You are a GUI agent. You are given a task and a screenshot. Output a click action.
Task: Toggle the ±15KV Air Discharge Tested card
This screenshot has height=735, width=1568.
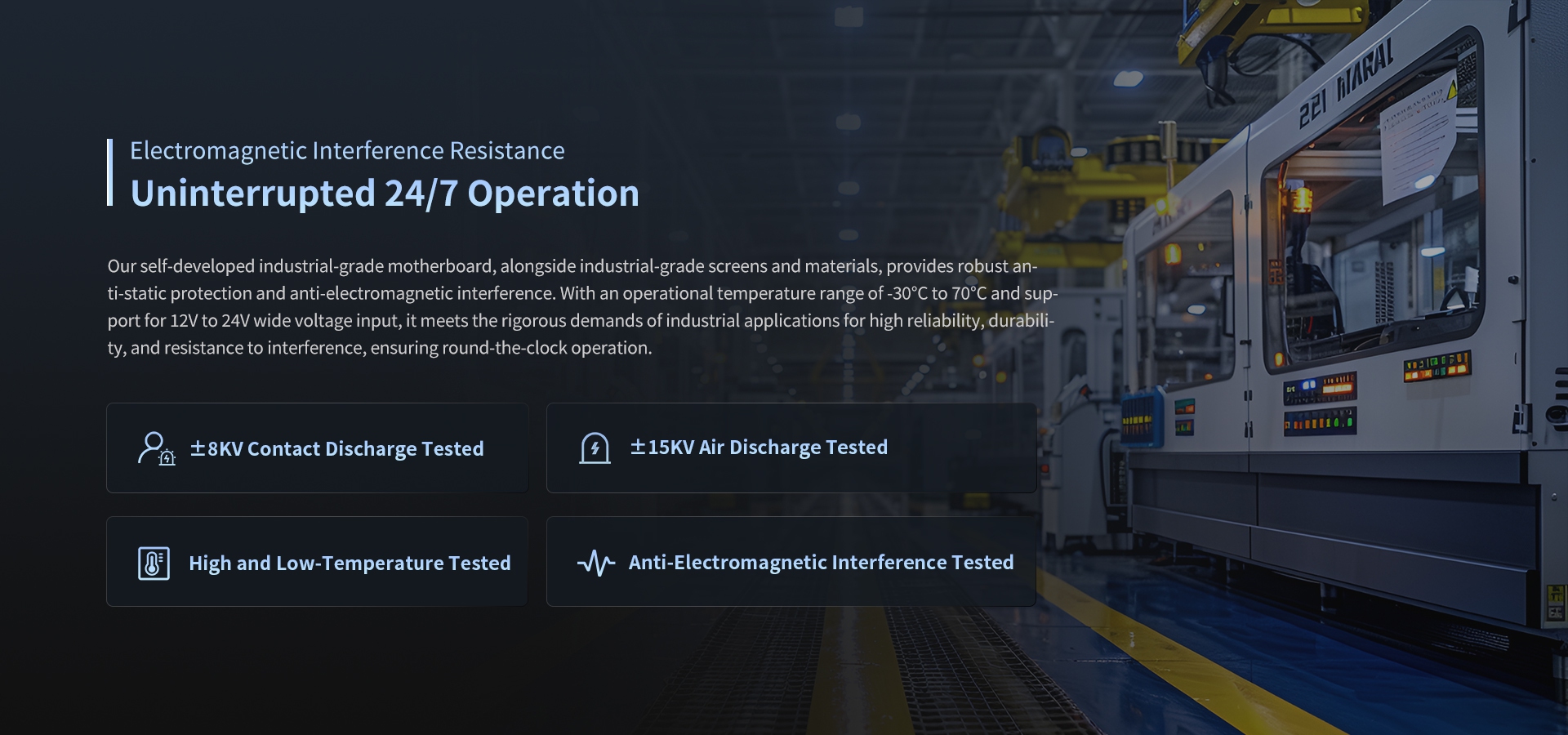pyautogui.click(x=791, y=448)
